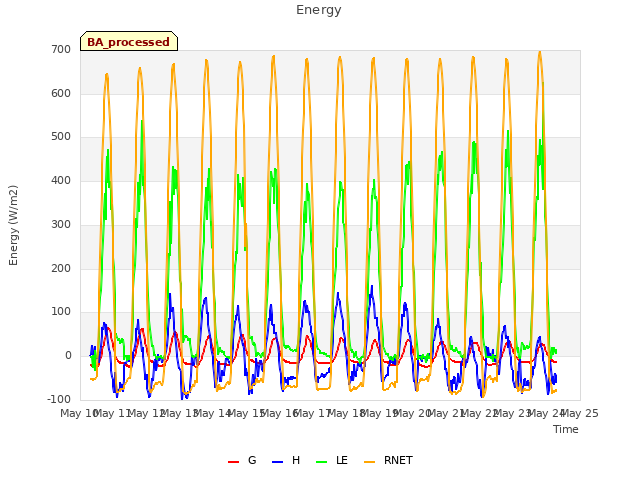Viewport: 640px width, 480px height.
Task: Click the BA_processed annotation label
Action: point(129,42)
